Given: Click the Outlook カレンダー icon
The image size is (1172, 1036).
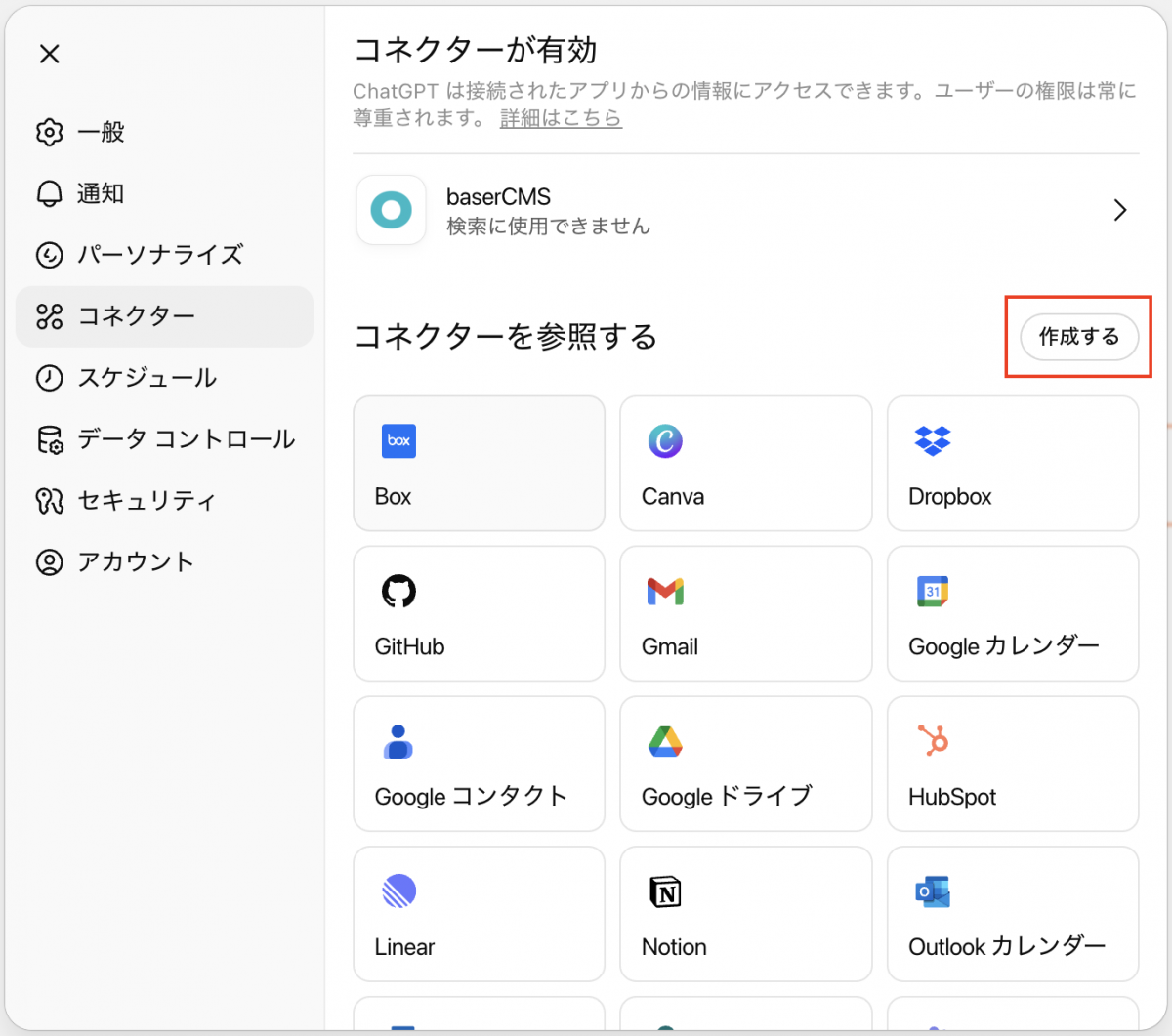Looking at the screenshot, I should [x=933, y=891].
